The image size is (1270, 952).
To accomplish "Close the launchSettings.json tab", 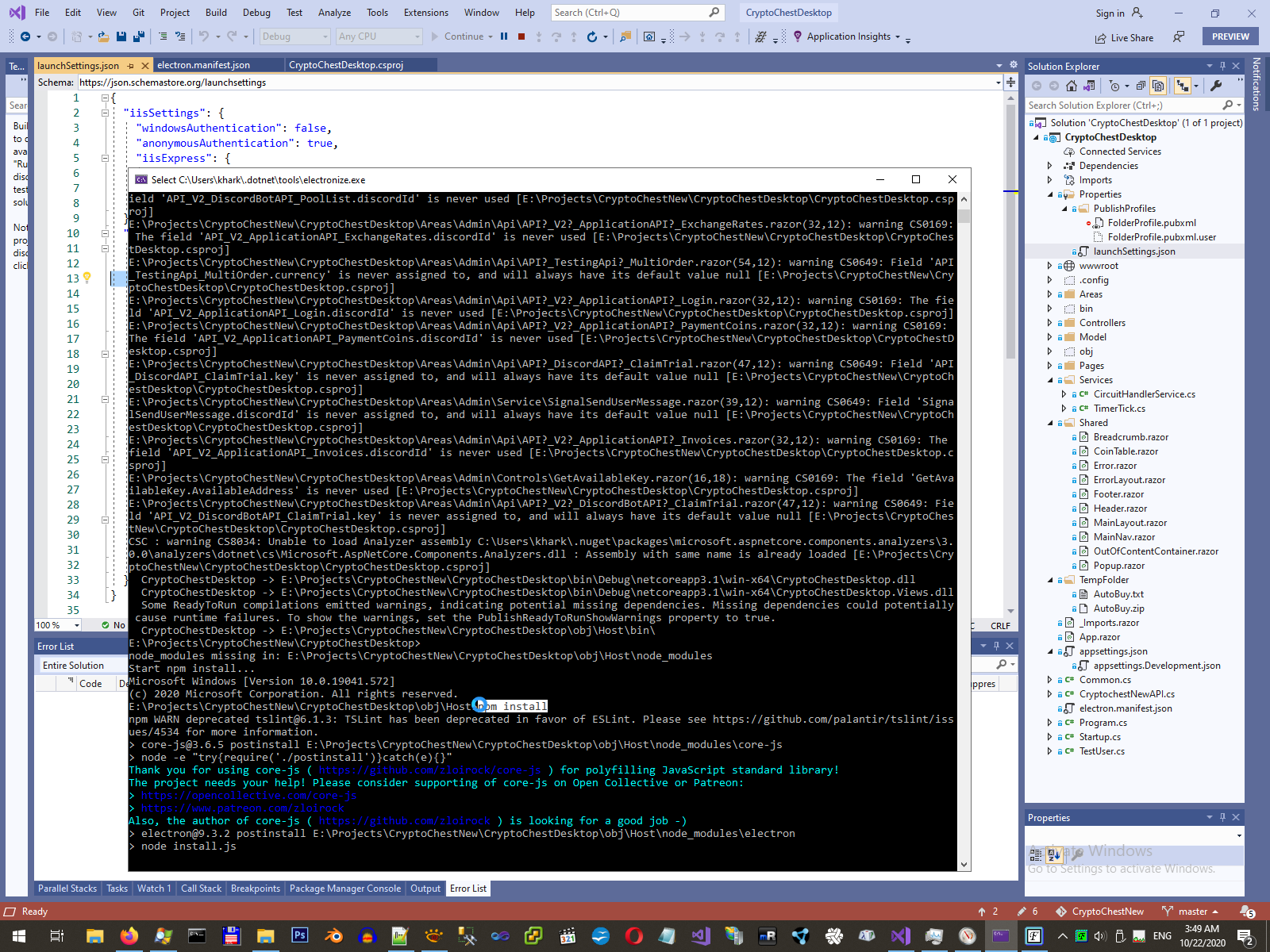I will pyautogui.click(x=144, y=66).
